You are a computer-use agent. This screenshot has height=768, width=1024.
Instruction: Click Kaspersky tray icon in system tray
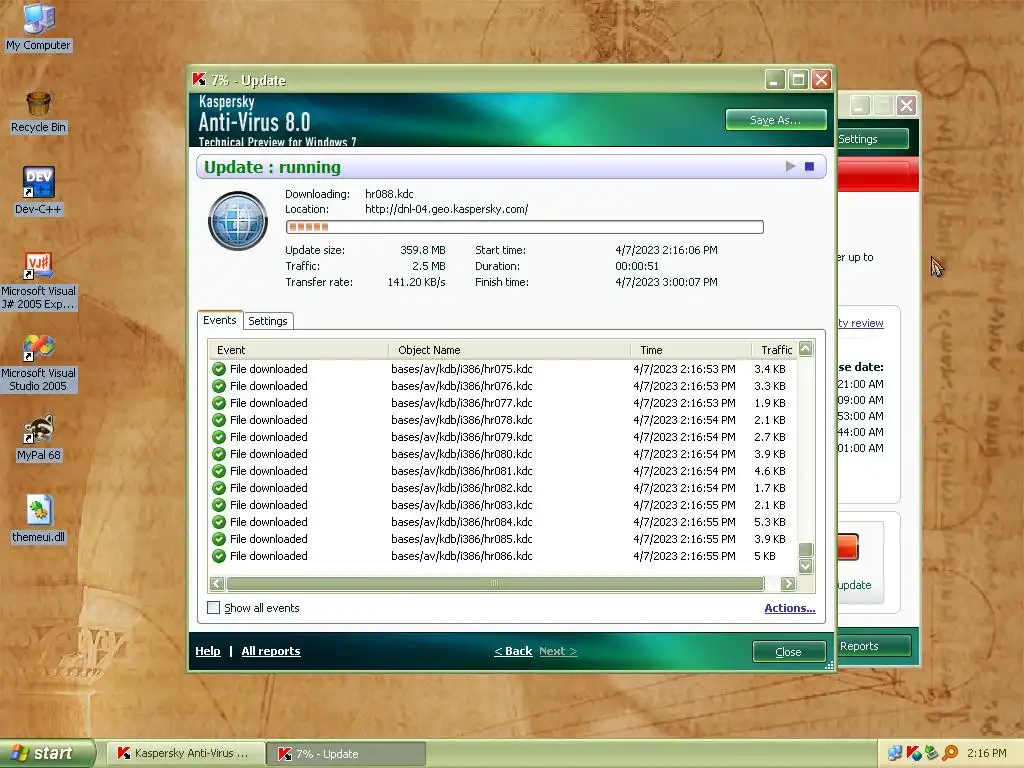tap(914, 753)
